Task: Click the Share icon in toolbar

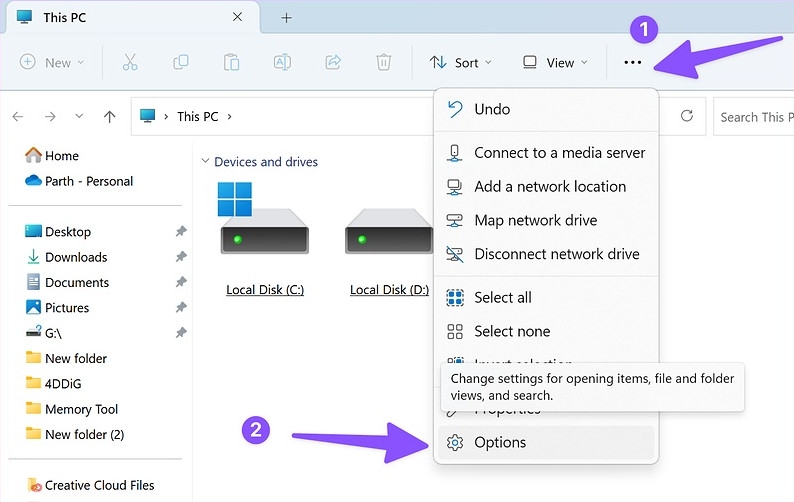Action: (333, 62)
